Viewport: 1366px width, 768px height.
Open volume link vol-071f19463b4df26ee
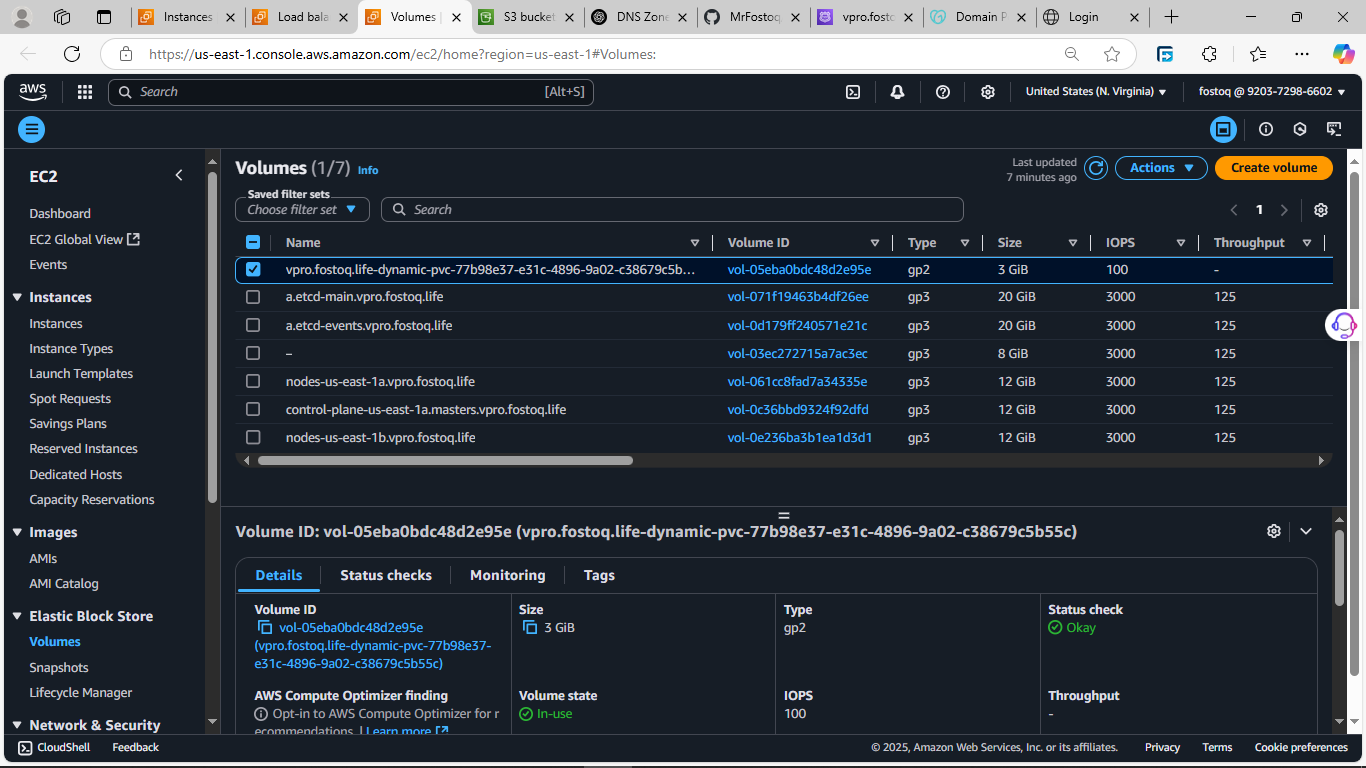click(798, 297)
